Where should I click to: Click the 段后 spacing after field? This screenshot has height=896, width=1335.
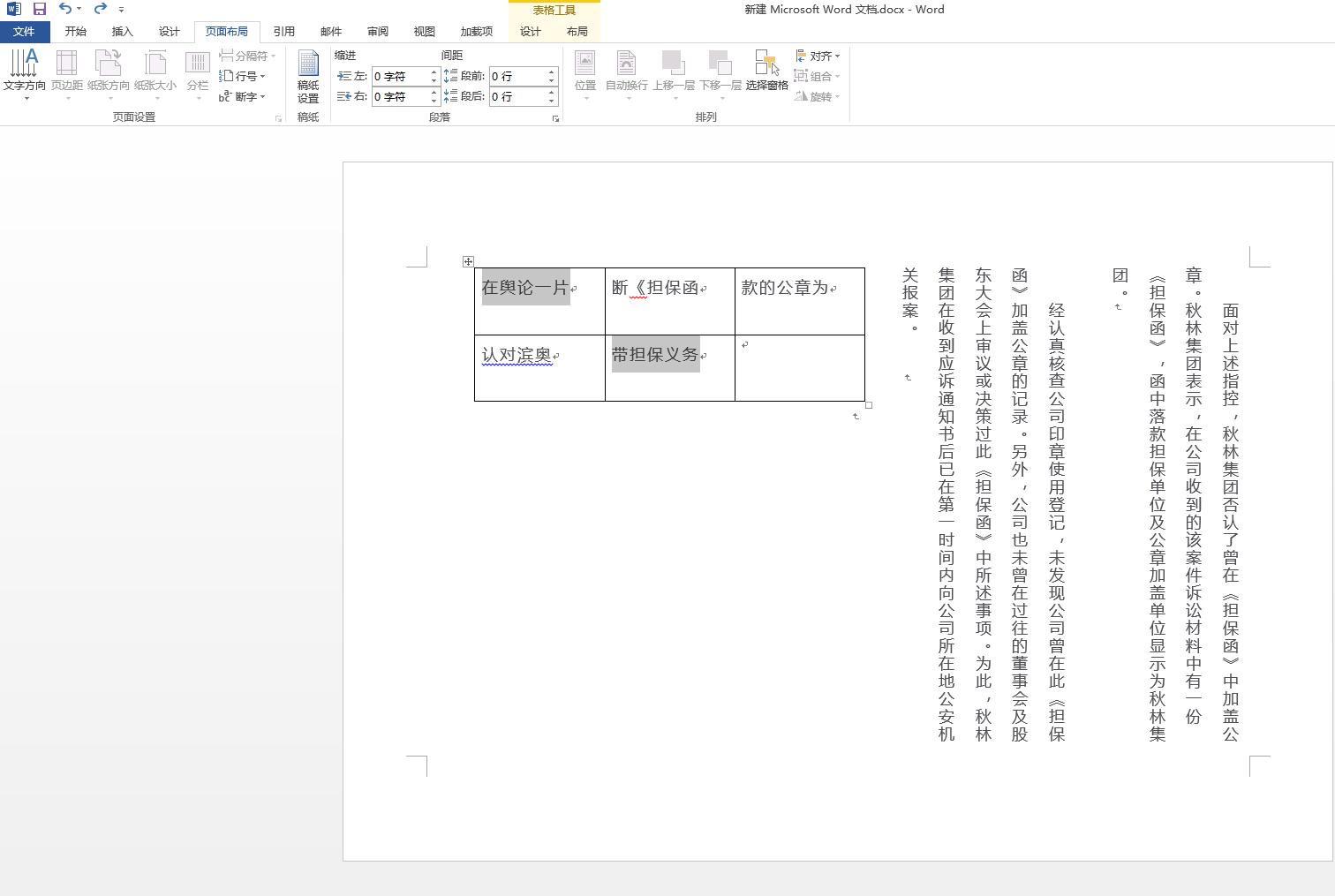[x=517, y=96]
